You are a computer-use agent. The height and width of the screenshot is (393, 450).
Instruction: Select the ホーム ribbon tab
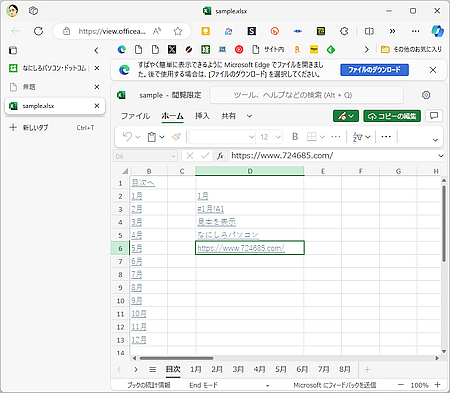tap(172, 116)
